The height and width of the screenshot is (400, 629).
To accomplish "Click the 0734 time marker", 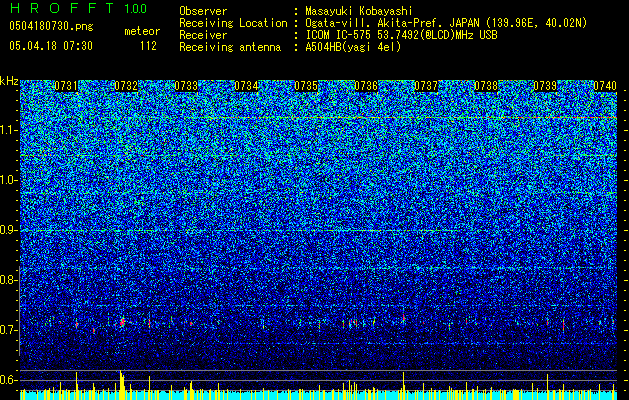I will pos(246,86).
